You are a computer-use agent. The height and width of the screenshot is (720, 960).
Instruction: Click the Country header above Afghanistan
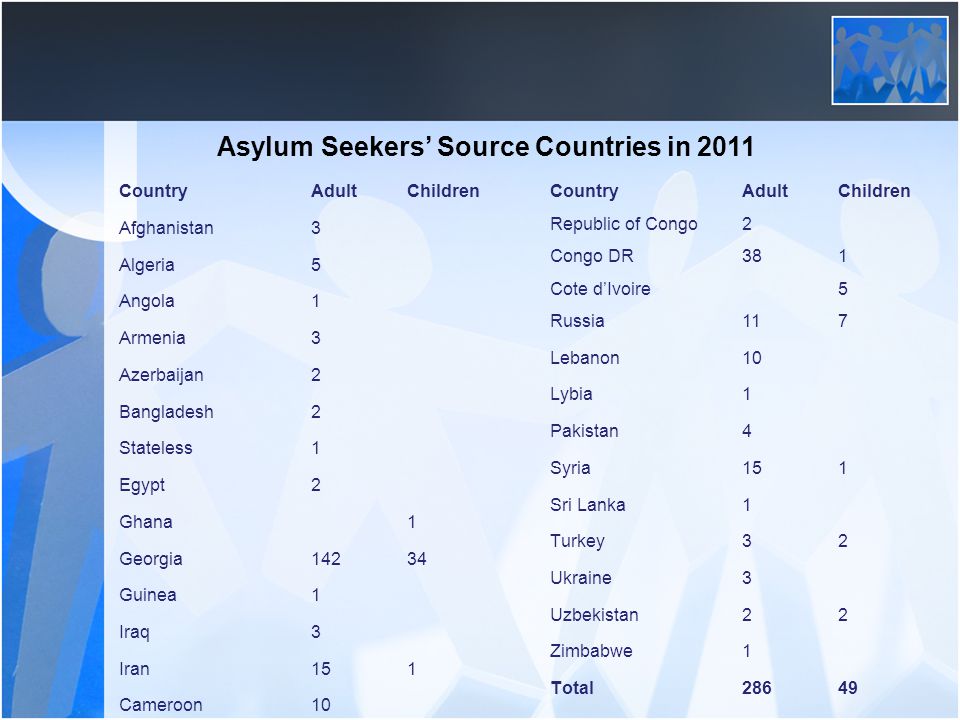tap(153, 191)
